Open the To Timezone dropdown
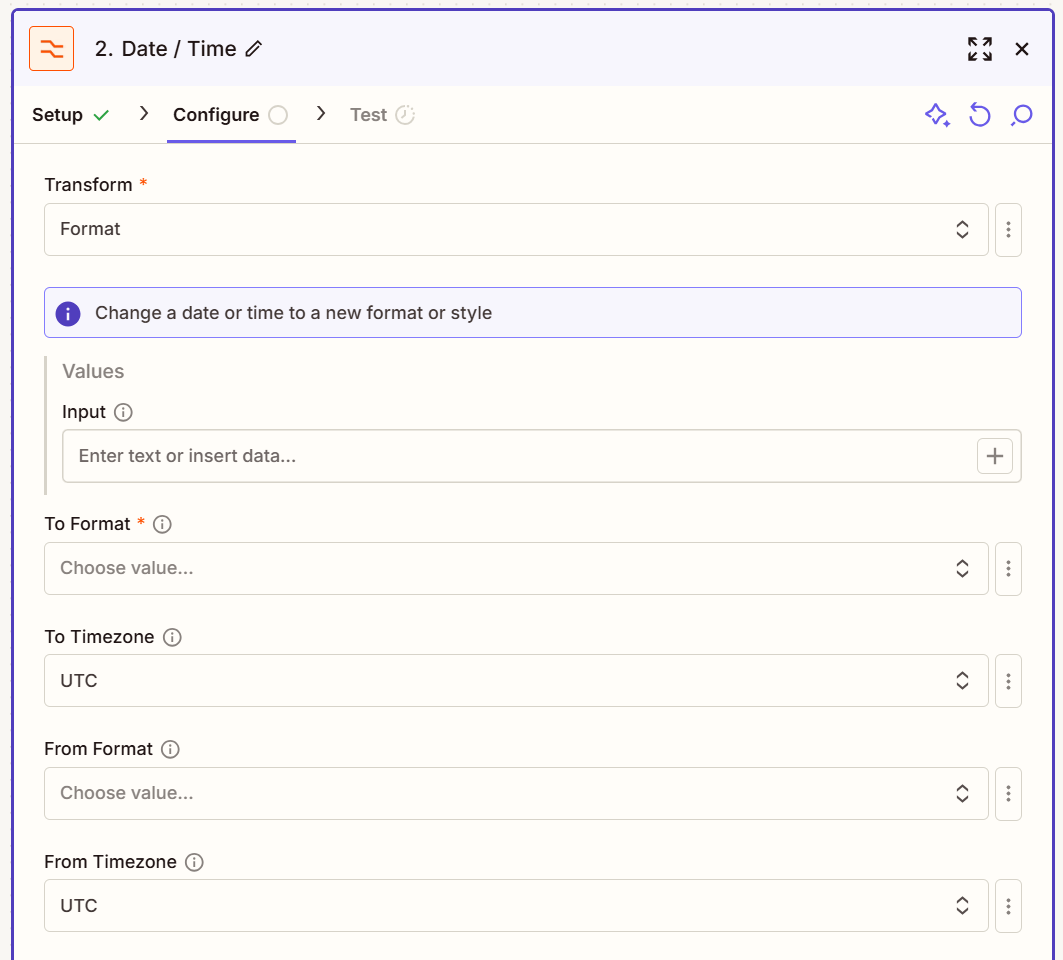The height and width of the screenshot is (960, 1063). [516, 681]
